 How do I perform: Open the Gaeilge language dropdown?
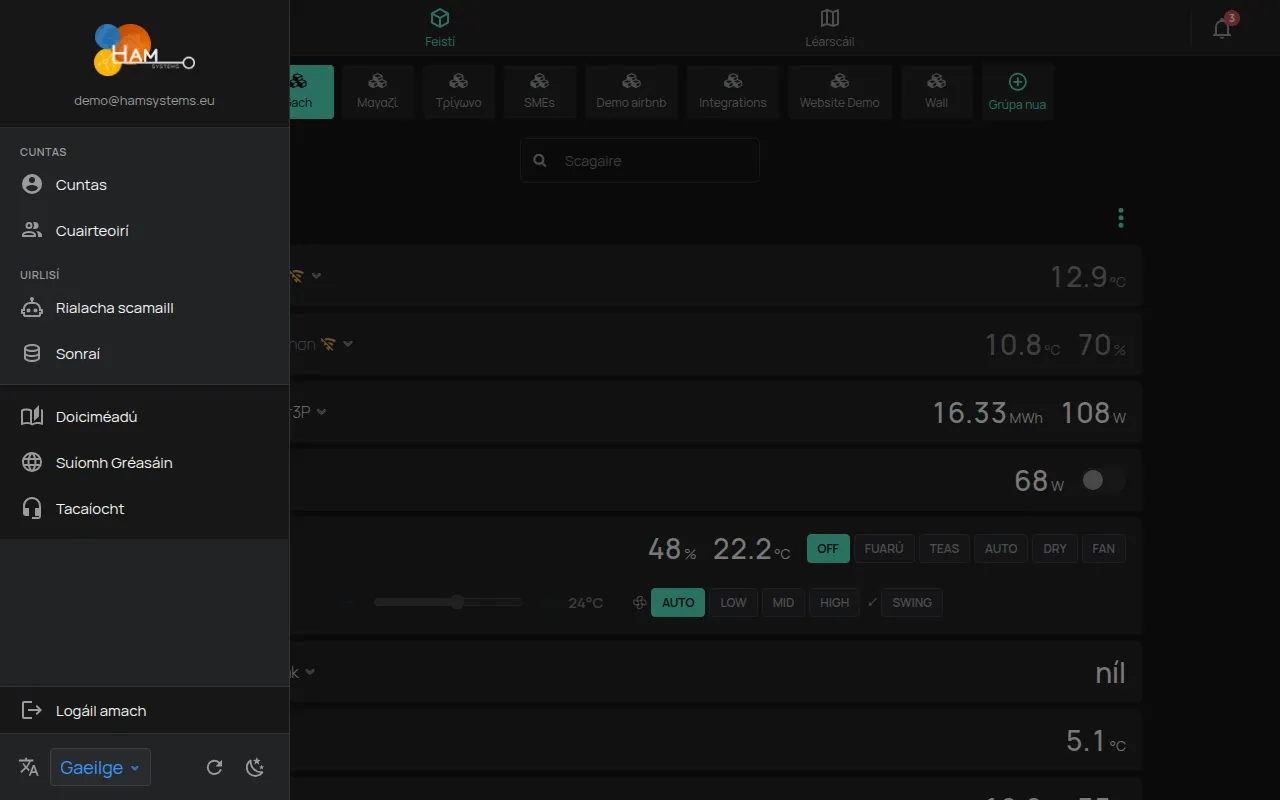tap(100, 767)
